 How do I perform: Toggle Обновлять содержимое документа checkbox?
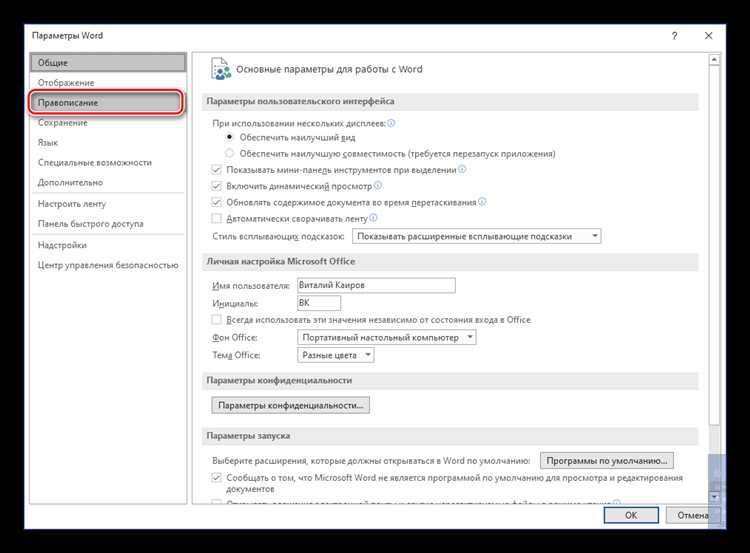point(217,202)
